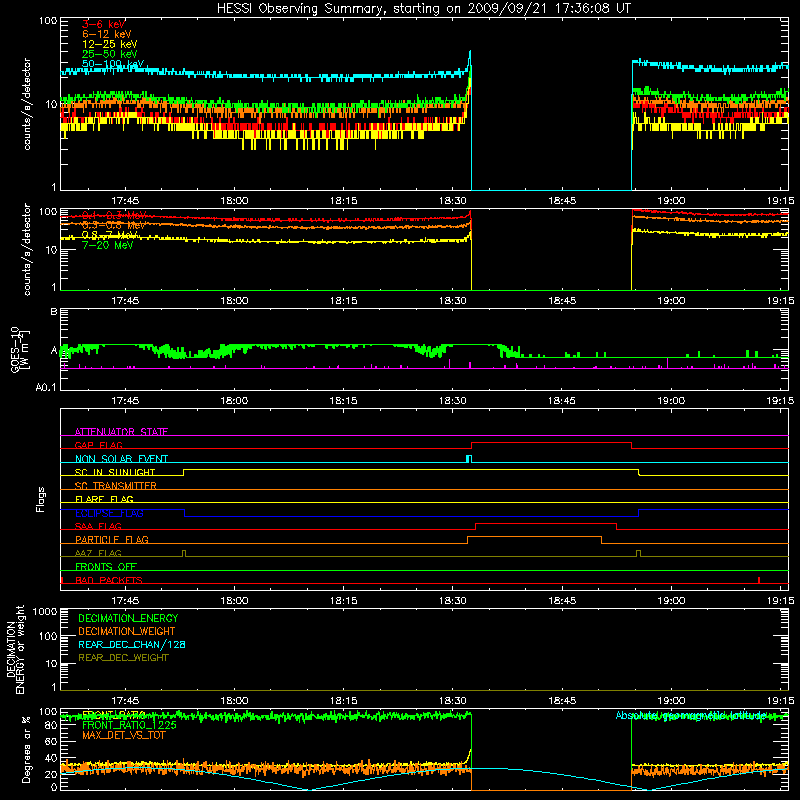The image size is (800, 800).
Task: Click the '19:00' time label under the GOES-10 panel
Action: 671,401
